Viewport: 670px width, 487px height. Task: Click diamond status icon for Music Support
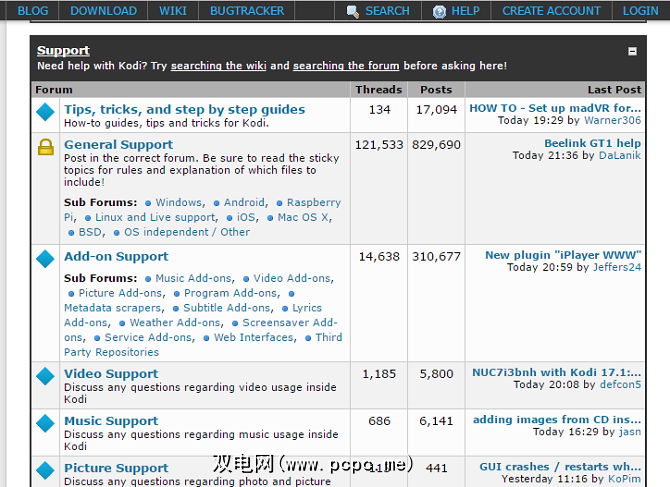pyautogui.click(x=45, y=423)
